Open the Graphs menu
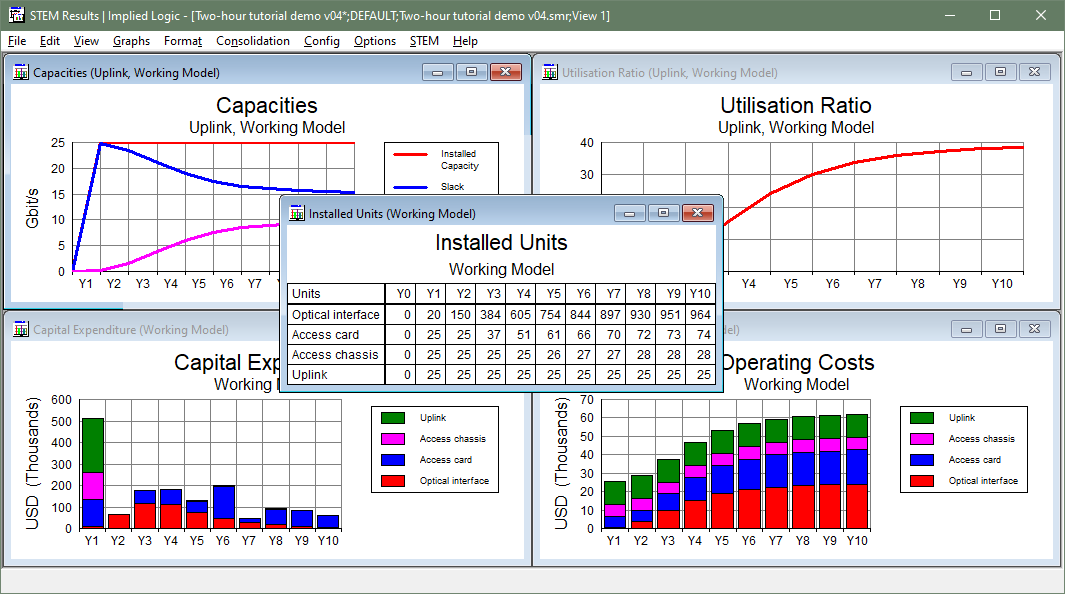Viewport: 1065px width, 594px height. (x=131, y=41)
